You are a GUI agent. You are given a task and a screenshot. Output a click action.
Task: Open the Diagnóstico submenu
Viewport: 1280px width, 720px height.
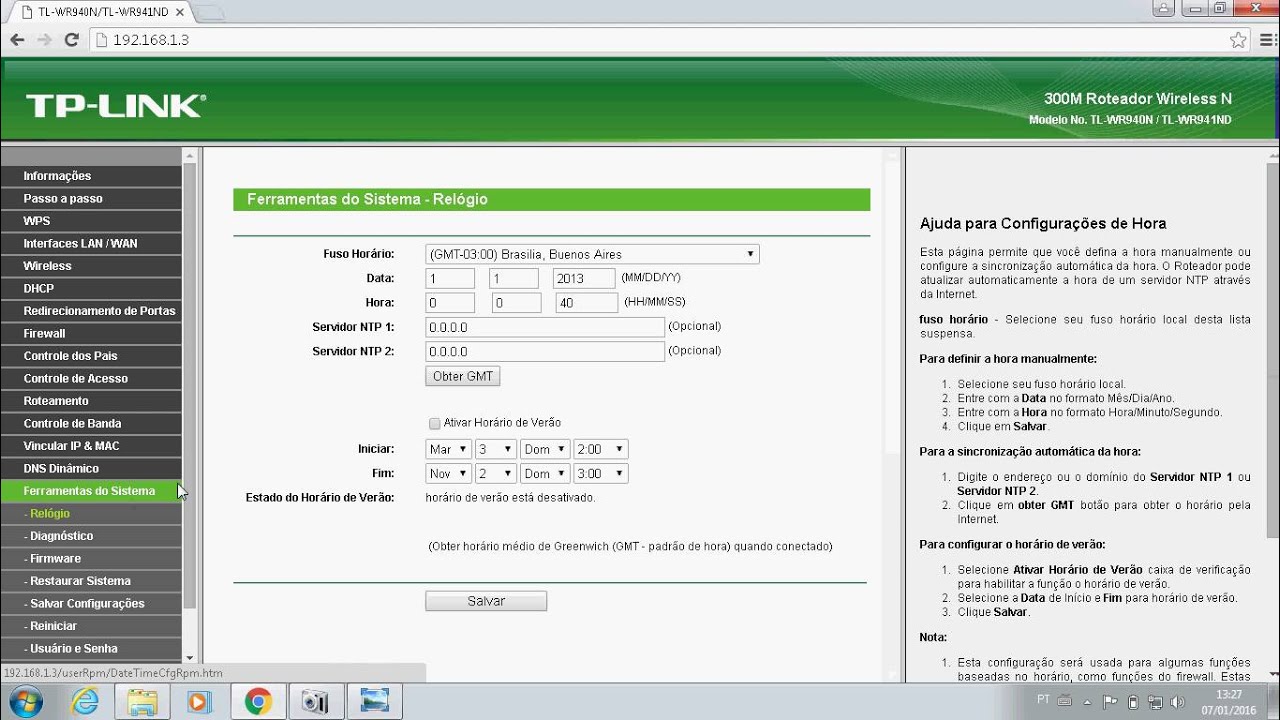click(91, 536)
